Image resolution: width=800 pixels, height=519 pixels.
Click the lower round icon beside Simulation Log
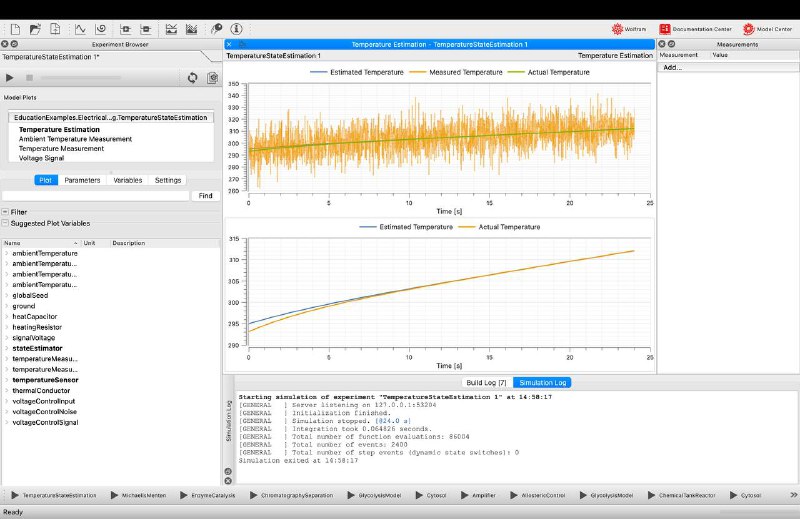(x=228, y=481)
